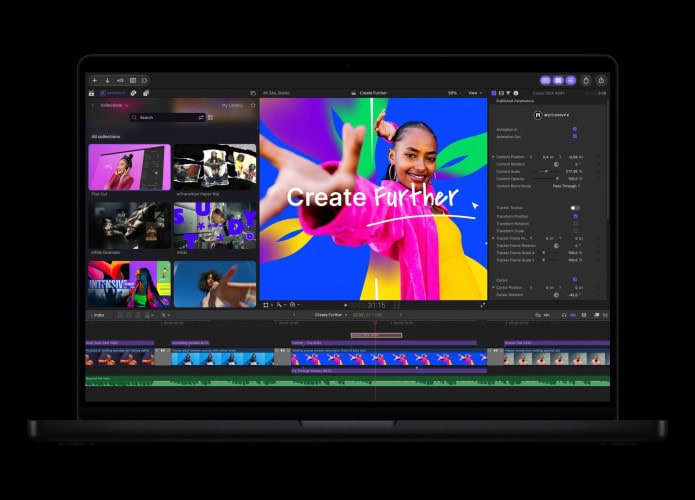This screenshot has height=500, width=695.
Task: Click the plus new project toolbar icon
Action: point(94,80)
